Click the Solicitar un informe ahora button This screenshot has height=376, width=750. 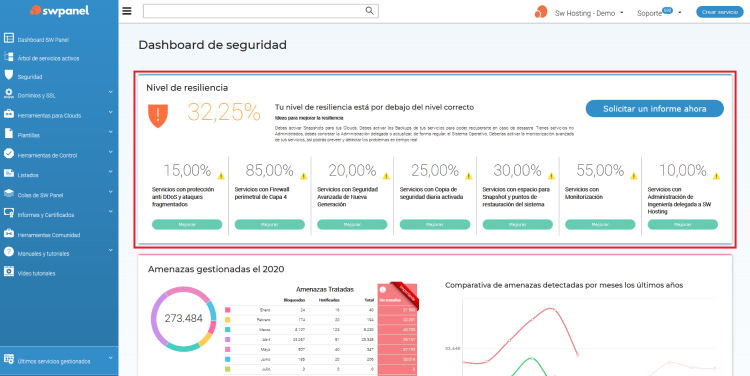tap(654, 109)
